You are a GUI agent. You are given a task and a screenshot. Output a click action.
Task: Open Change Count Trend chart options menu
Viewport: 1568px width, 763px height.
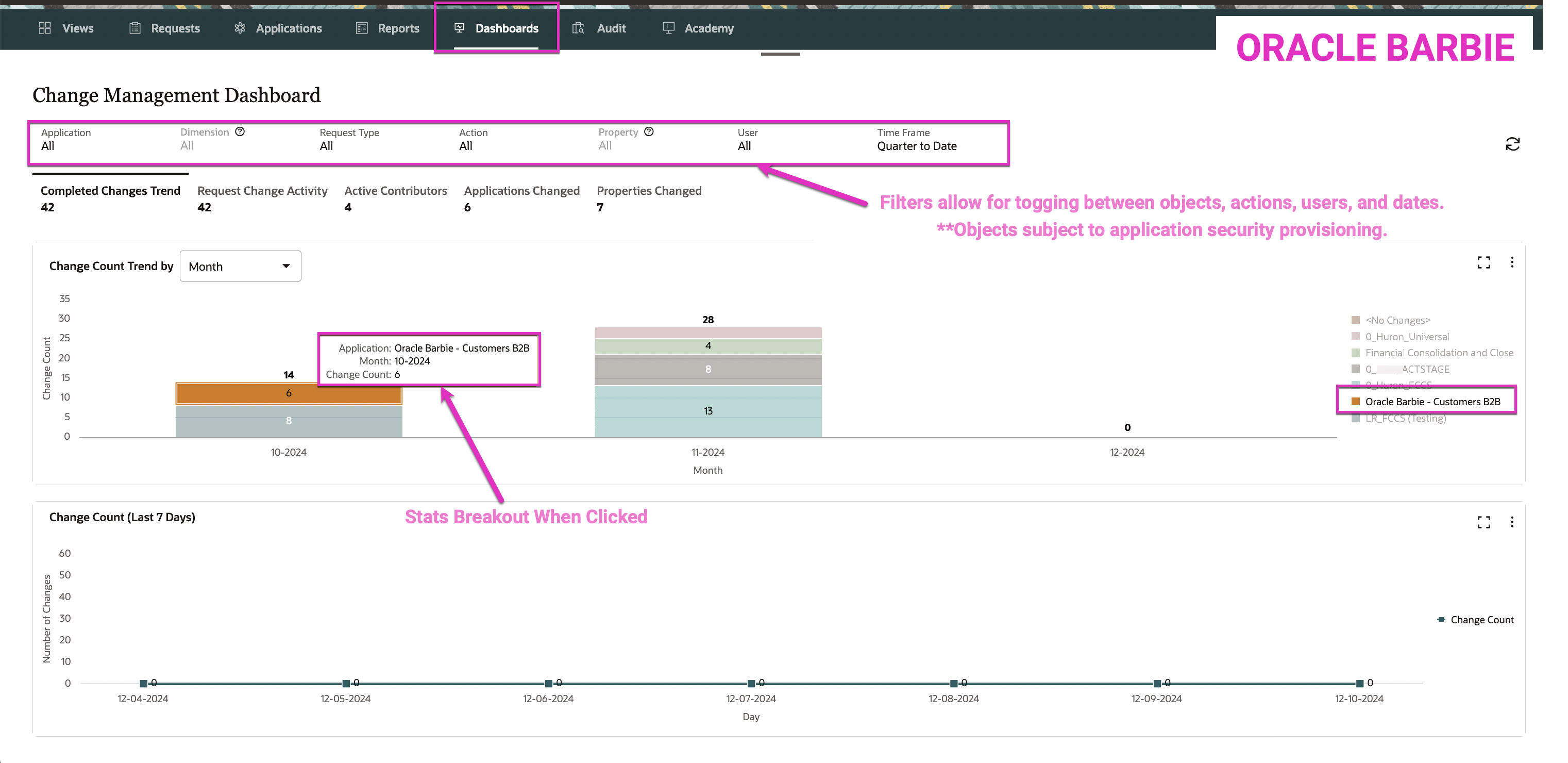[1511, 262]
